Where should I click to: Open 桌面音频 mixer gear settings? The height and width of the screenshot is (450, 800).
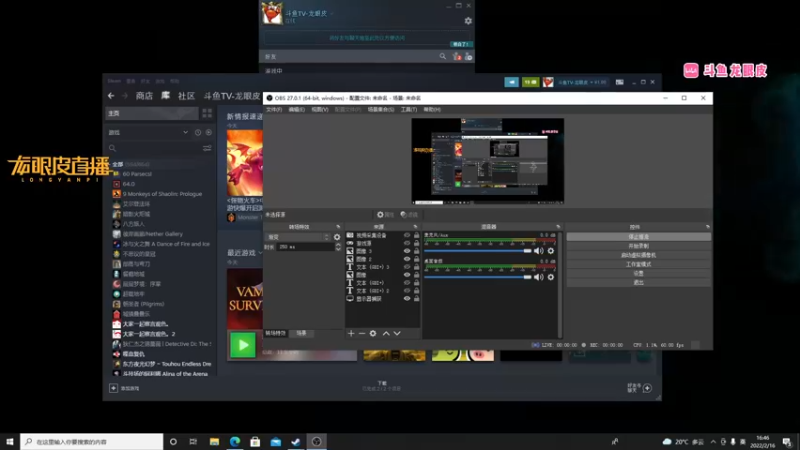point(551,277)
